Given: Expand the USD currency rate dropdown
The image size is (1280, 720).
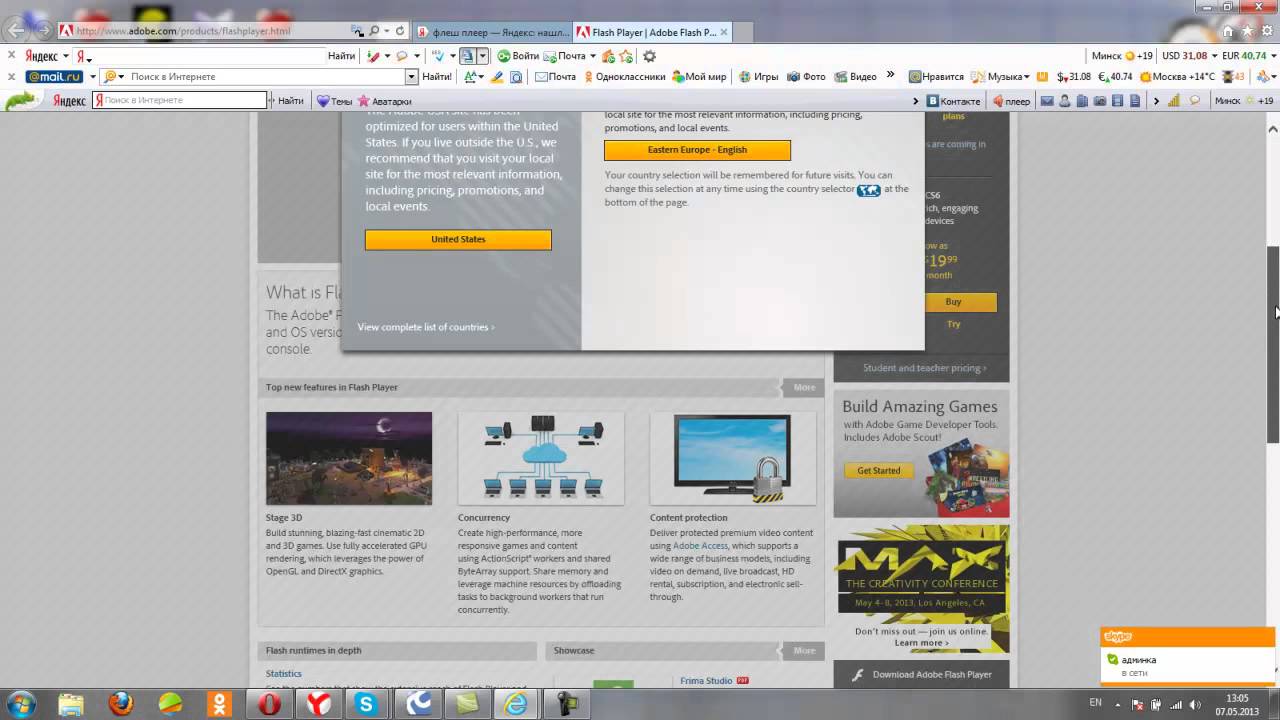Looking at the screenshot, I should pos(1214,56).
